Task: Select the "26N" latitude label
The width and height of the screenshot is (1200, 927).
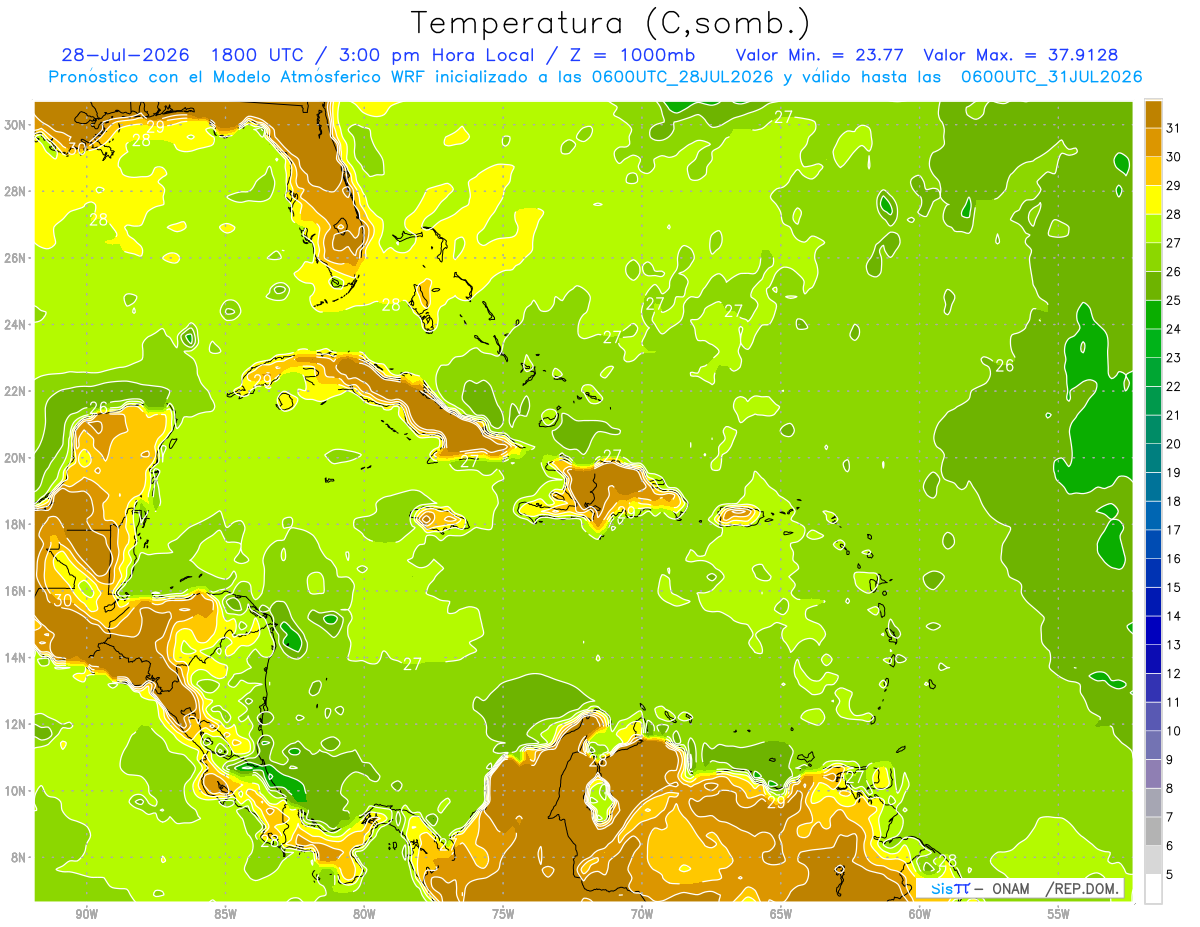Action: coord(17,257)
